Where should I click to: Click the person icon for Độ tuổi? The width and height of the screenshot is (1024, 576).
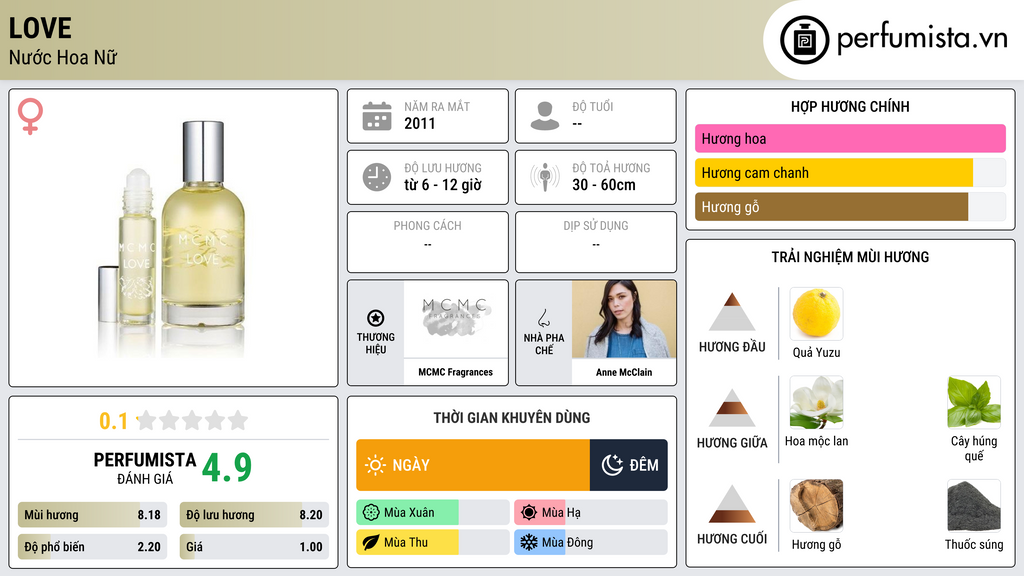[x=545, y=116]
